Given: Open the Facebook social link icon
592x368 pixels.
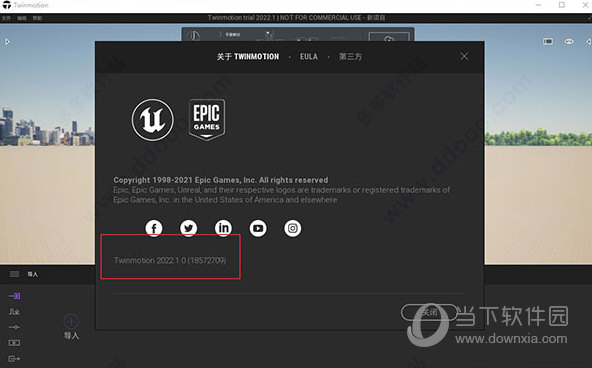Looking at the screenshot, I should point(154,228).
